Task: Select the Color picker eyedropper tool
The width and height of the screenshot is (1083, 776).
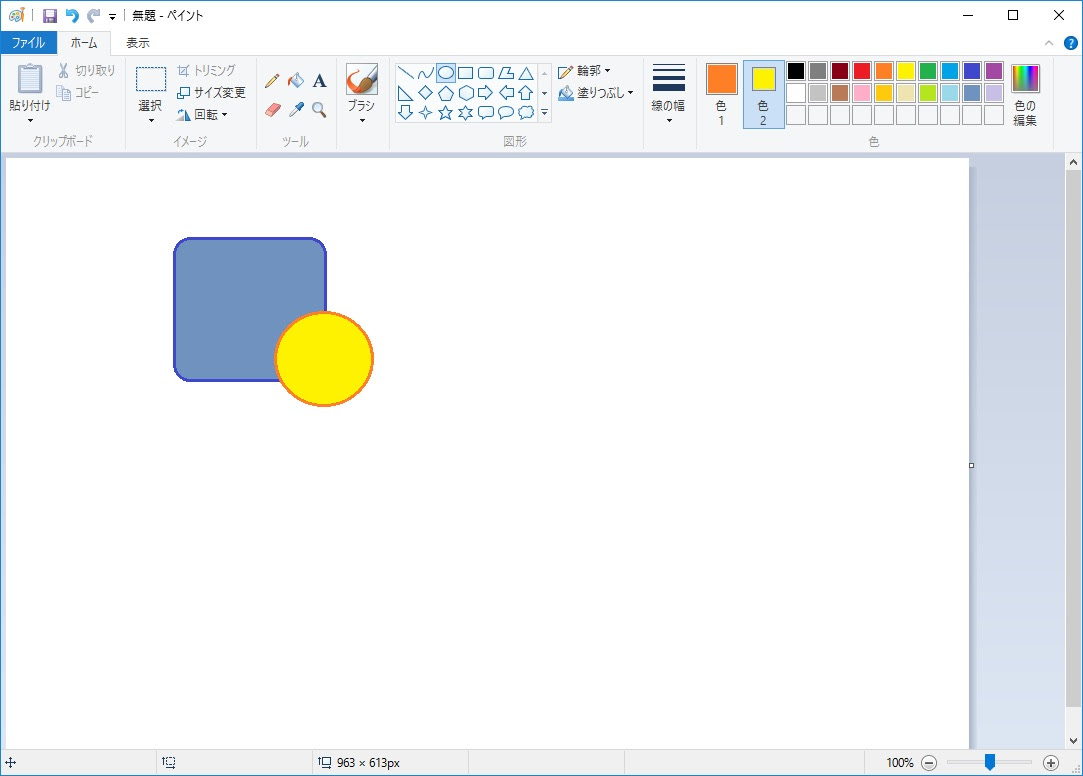Action: coord(296,109)
